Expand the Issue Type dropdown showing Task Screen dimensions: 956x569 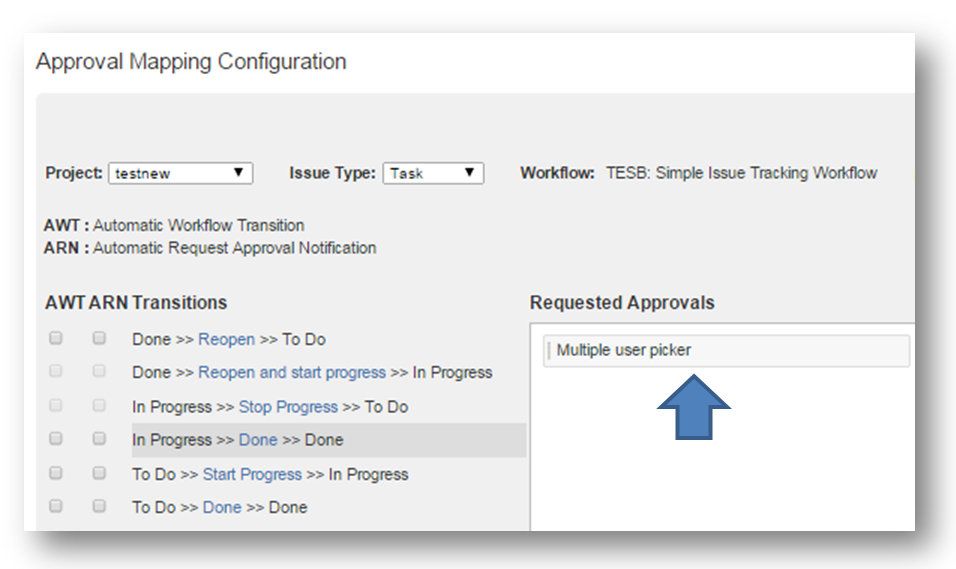pyautogui.click(x=433, y=173)
